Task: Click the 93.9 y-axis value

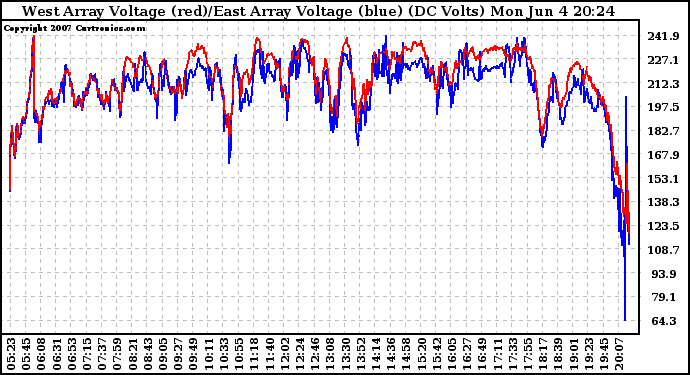Action: [x=664, y=274]
